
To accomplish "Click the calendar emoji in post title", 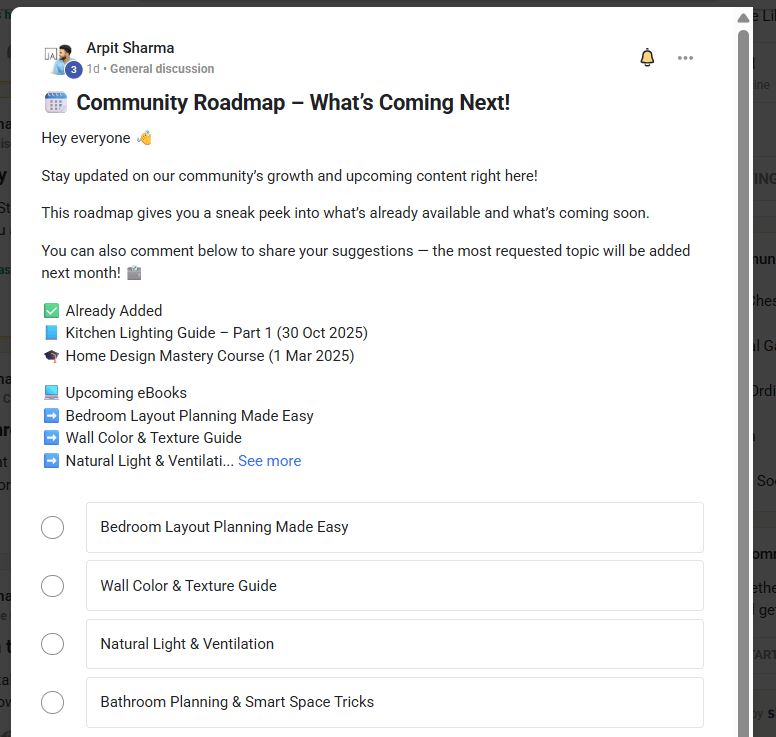I will point(55,102).
